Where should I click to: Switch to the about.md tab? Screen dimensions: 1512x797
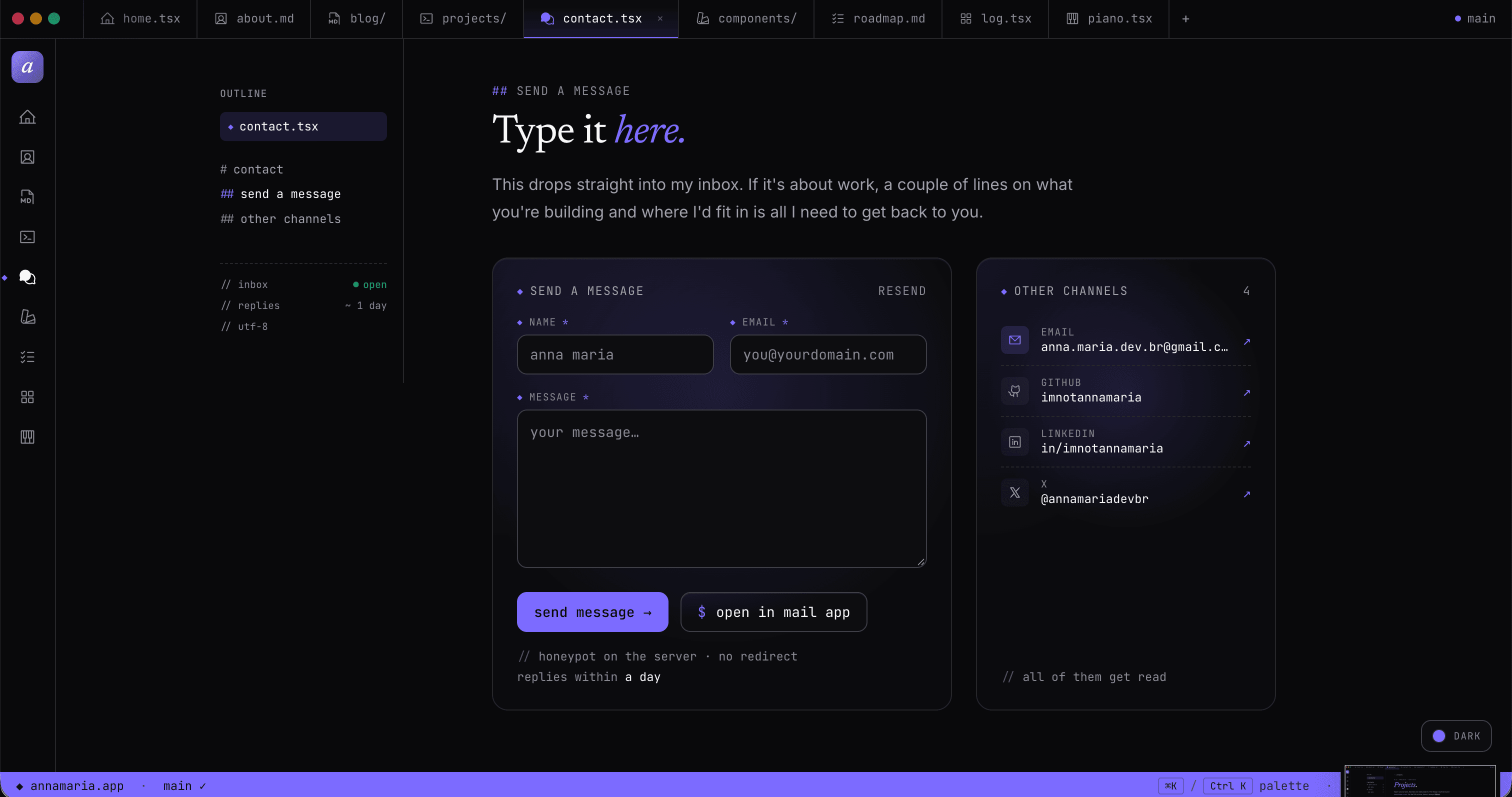[253, 19]
